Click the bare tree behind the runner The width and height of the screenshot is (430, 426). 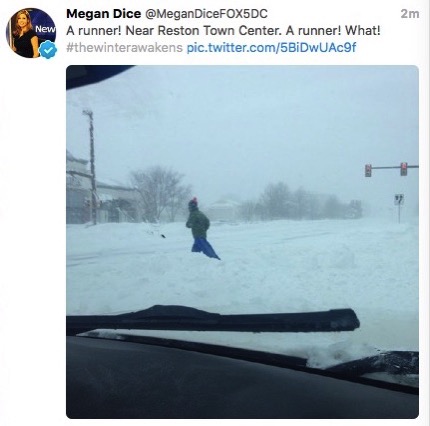point(159,193)
